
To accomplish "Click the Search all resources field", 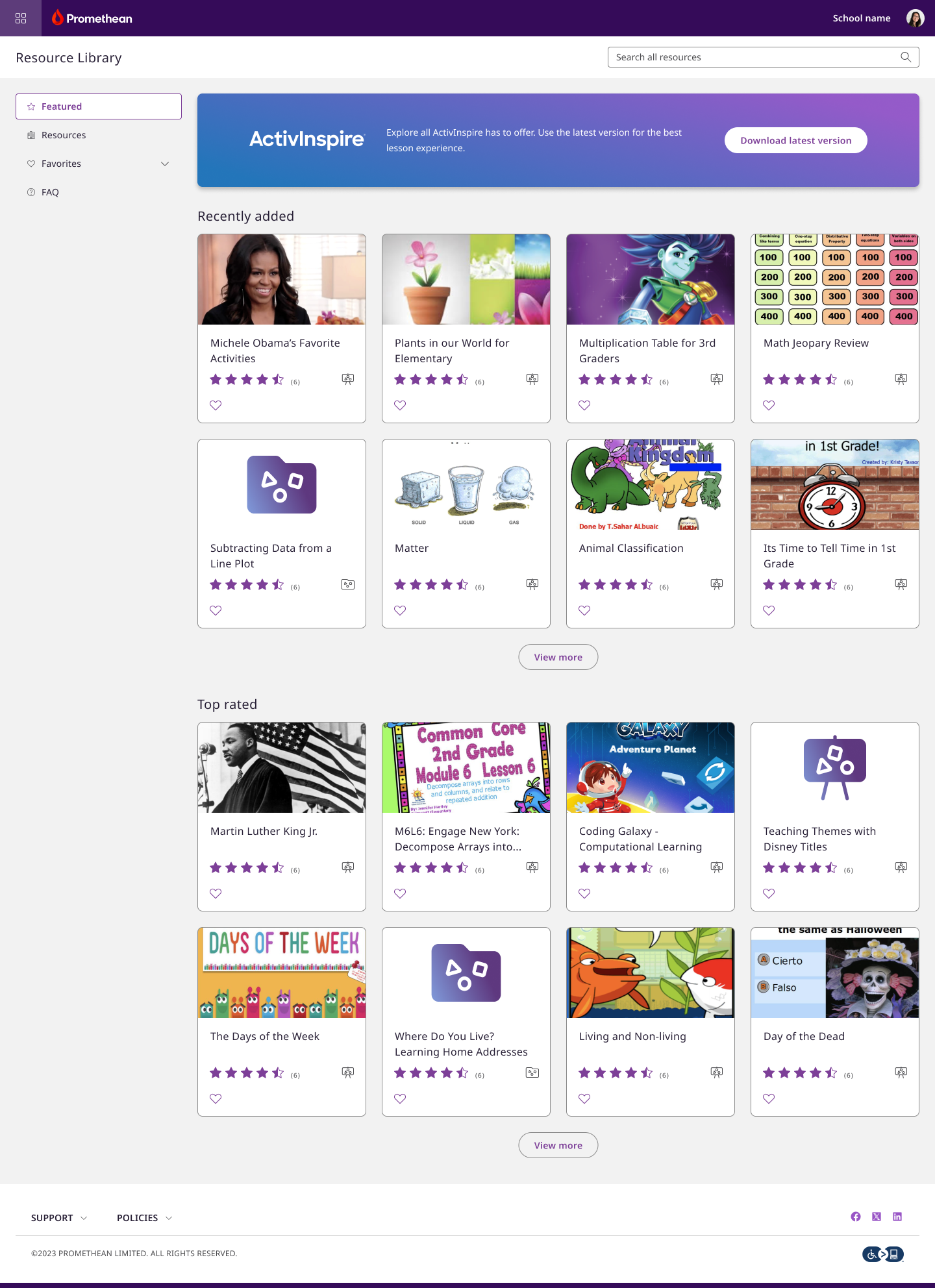I will tap(764, 57).
